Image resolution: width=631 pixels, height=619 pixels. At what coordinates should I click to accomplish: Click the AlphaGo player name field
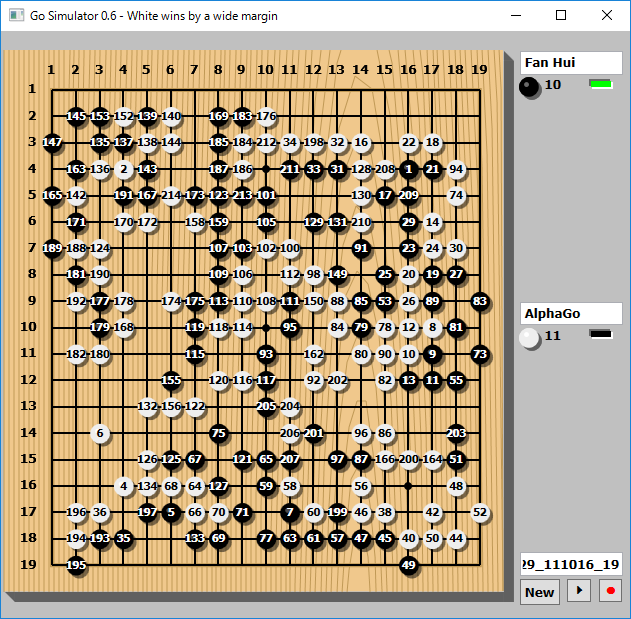[x=571, y=314]
